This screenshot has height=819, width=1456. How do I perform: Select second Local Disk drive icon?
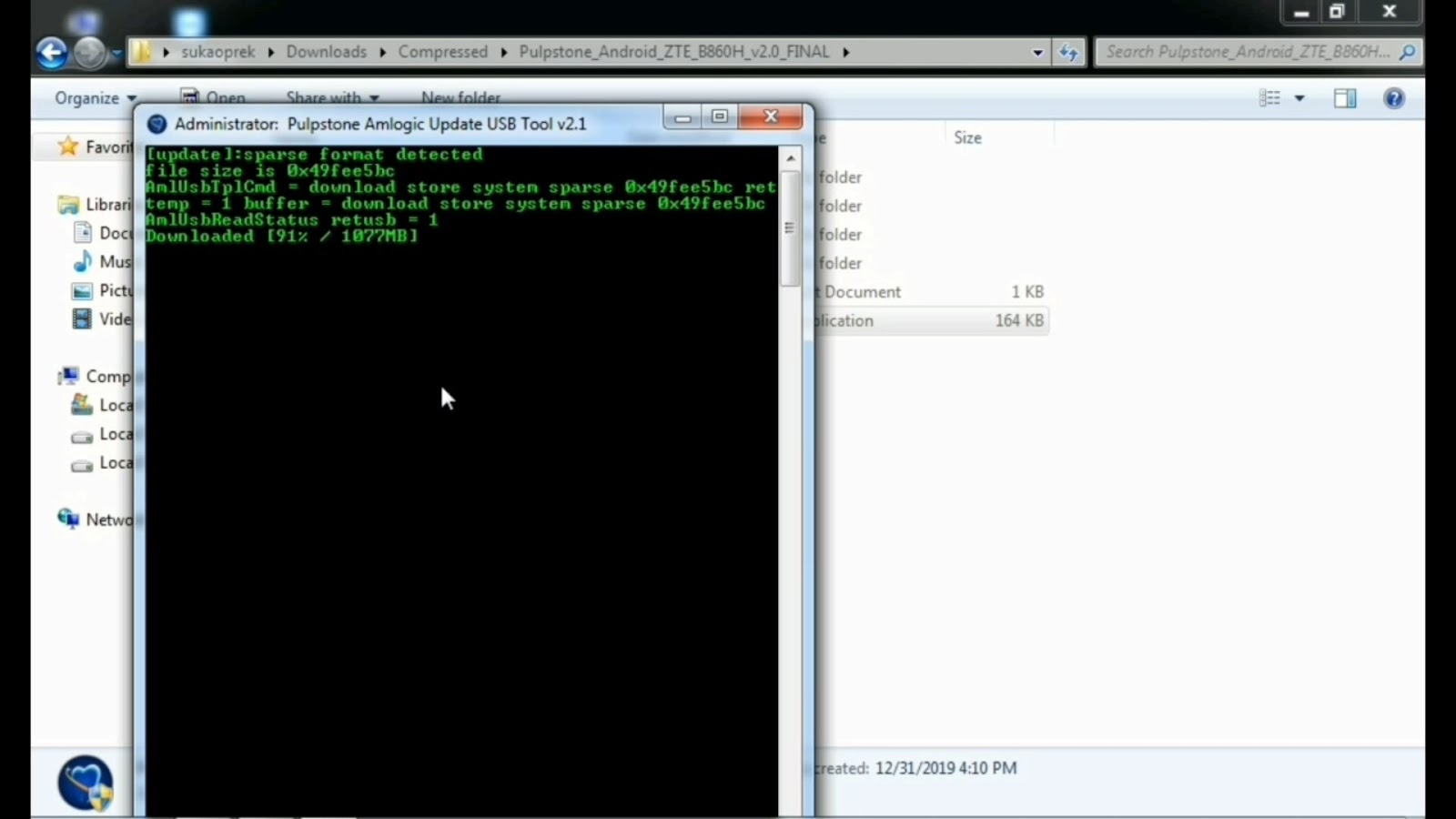82,435
